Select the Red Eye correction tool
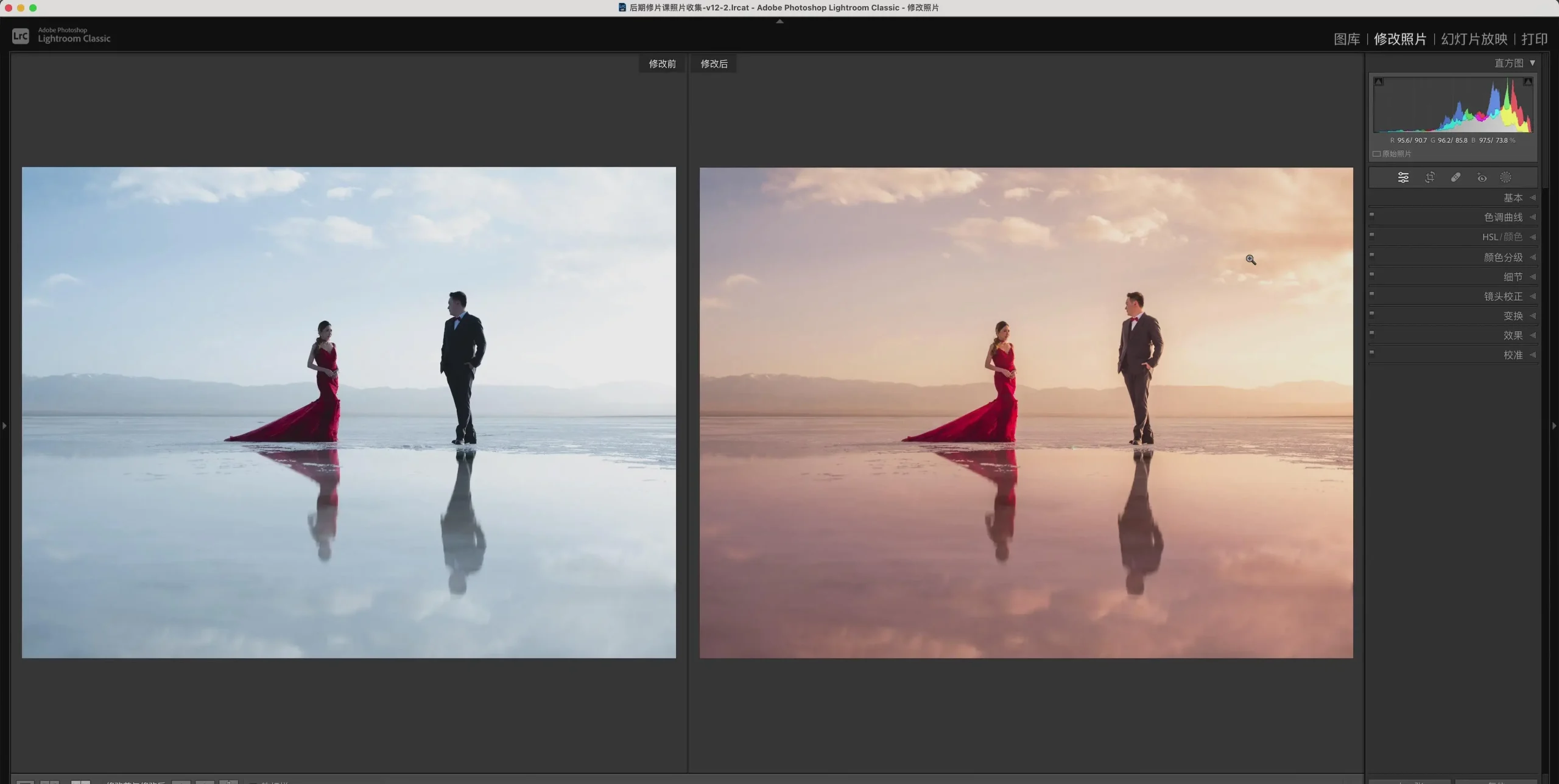Image resolution: width=1559 pixels, height=784 pixels. (1482, 178)
